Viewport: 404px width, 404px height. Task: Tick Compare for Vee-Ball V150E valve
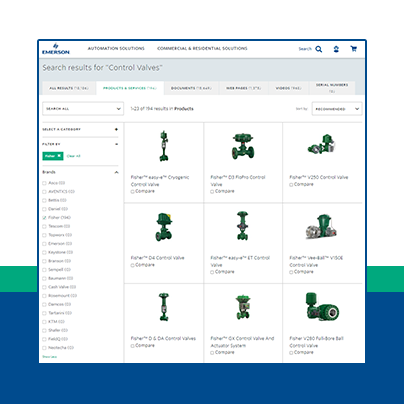tap(291, 272)
